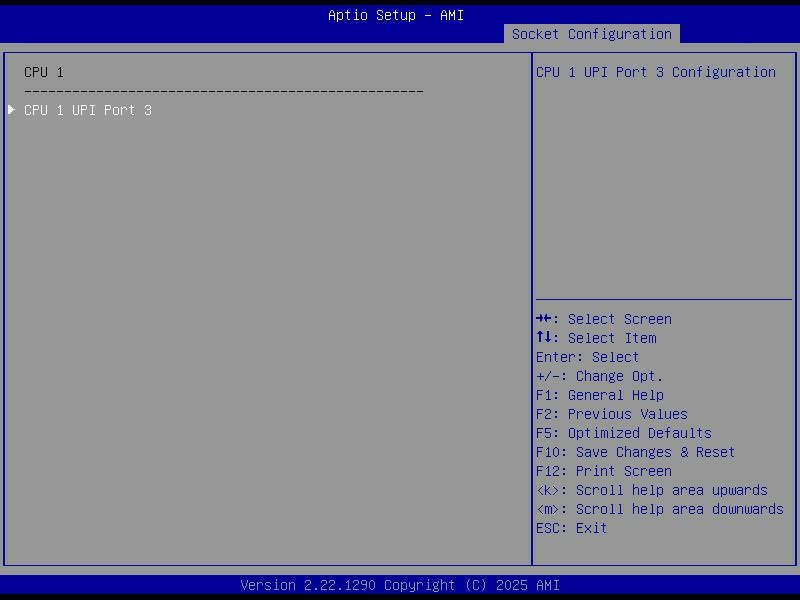Click the F12: Print Screen line
Image resolution: width=800 pixels, height=600 pixels.
coord(604,471)
